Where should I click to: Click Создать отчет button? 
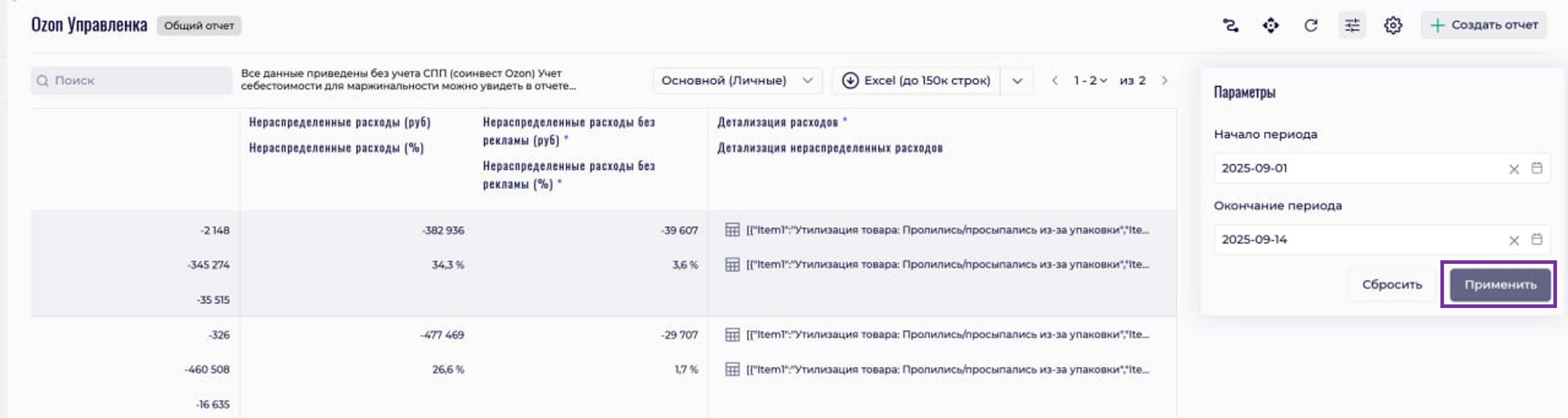click(x=1484, y=26)
